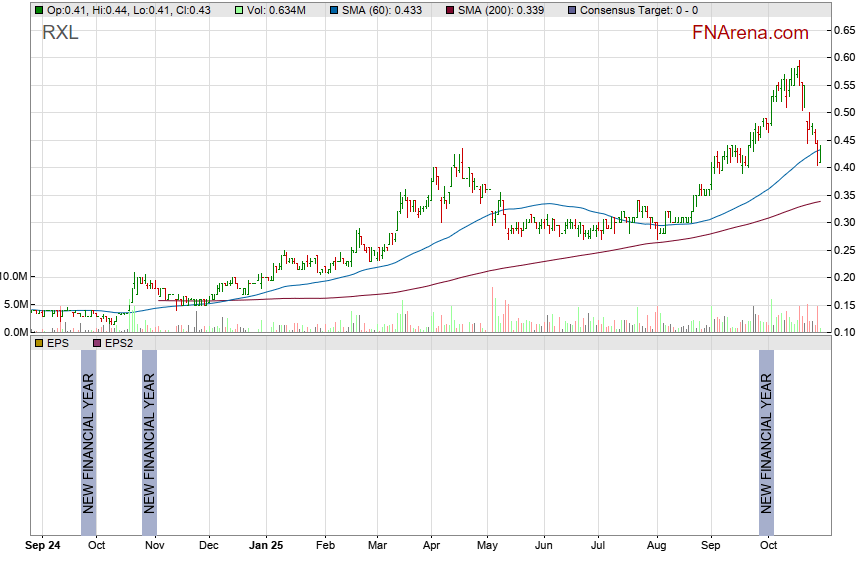Click the RXL ticker symbol label
Image resolution: width=859 pixels, height=566 pixels.
(x=62, y=33)
